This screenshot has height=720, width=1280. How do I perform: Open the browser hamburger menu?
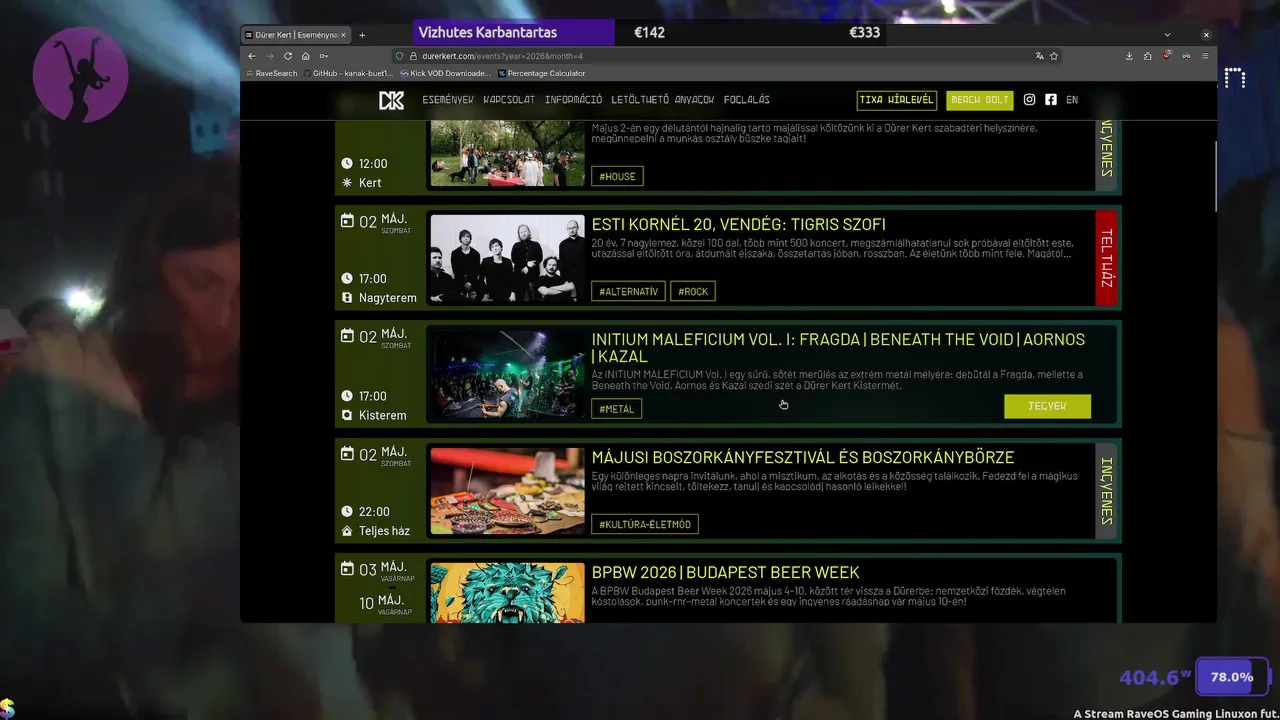1206,56
